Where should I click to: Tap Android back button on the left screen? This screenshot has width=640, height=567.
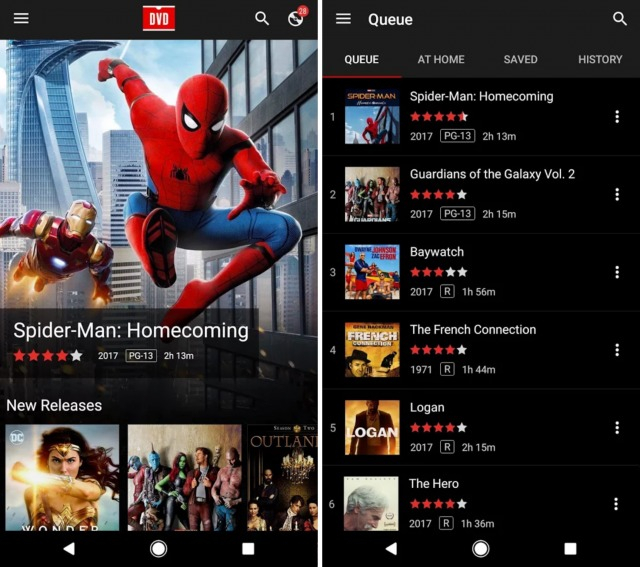(x=69, y=549)
